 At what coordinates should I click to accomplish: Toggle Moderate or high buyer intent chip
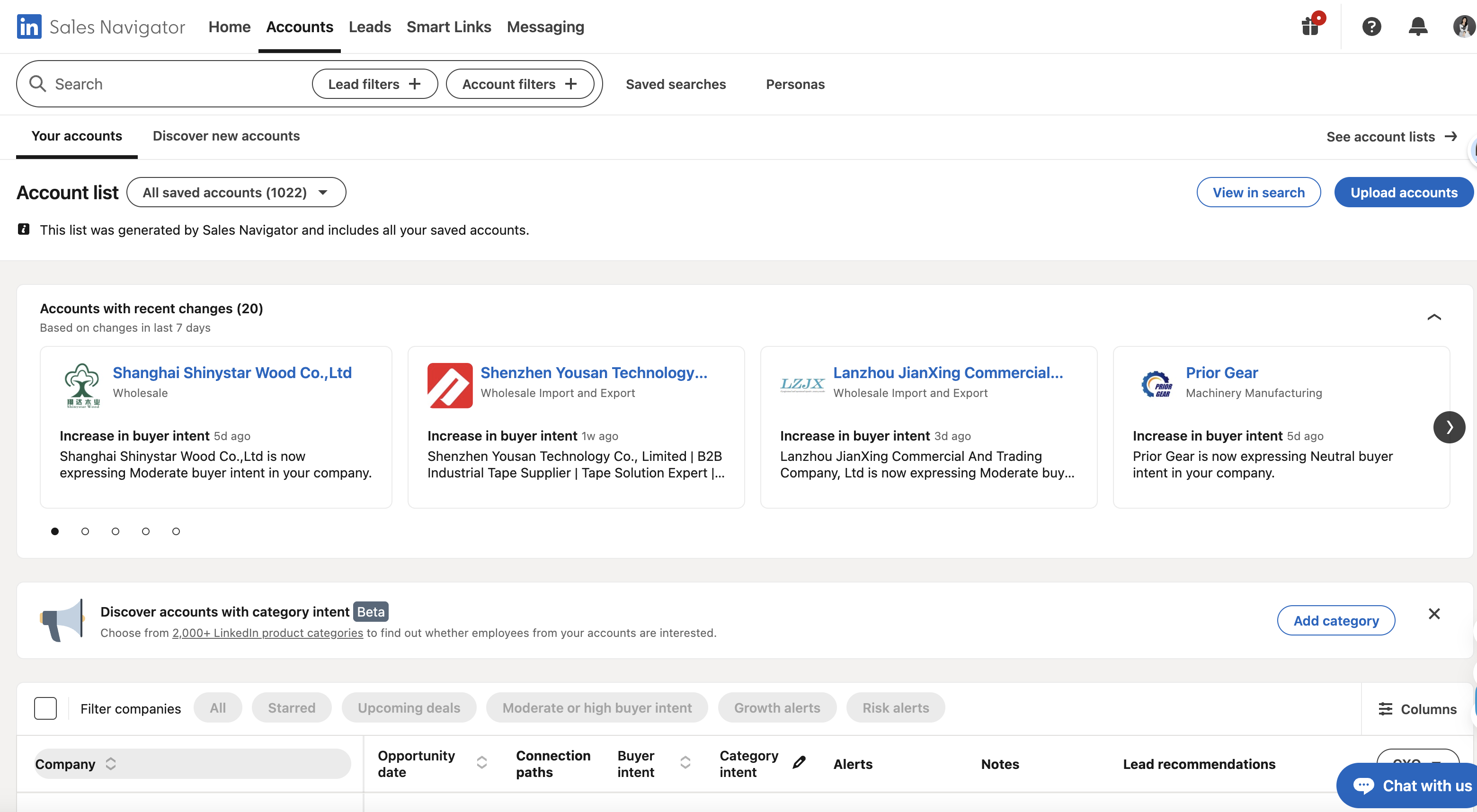(x=597, y=708)
